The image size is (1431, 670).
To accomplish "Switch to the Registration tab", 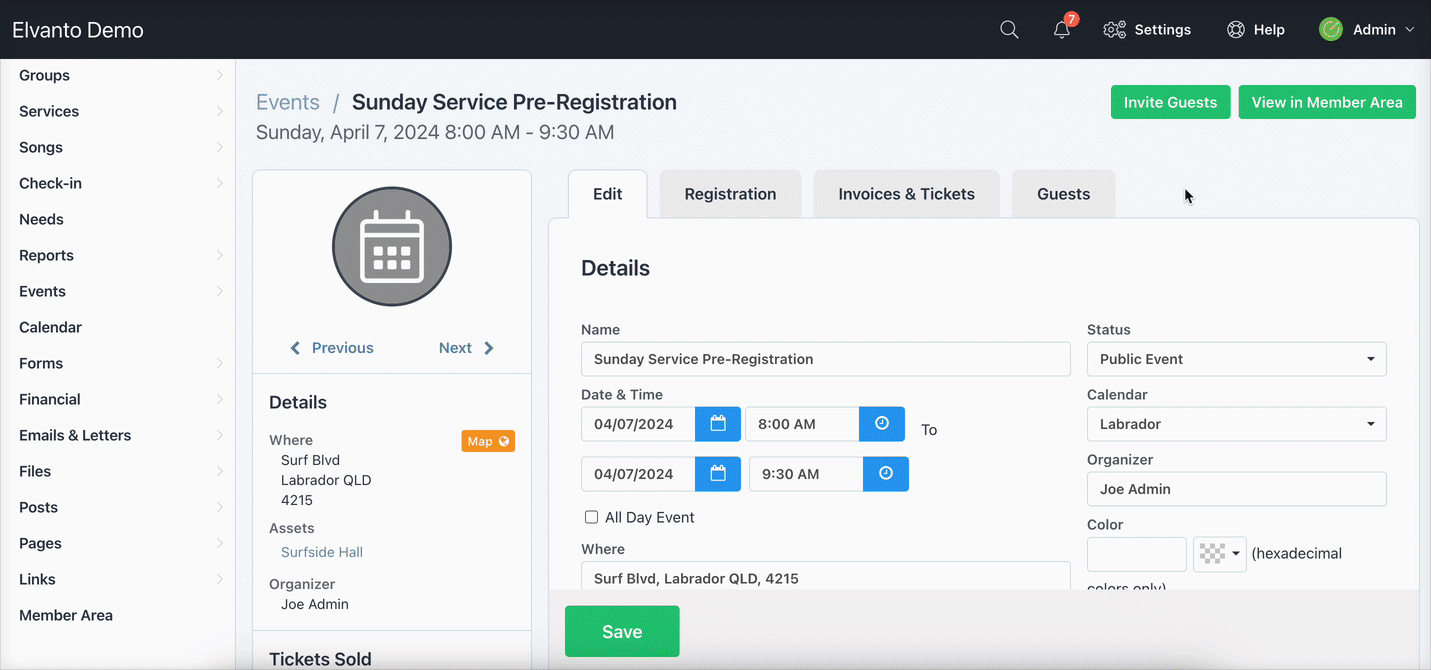I will 730,194.
